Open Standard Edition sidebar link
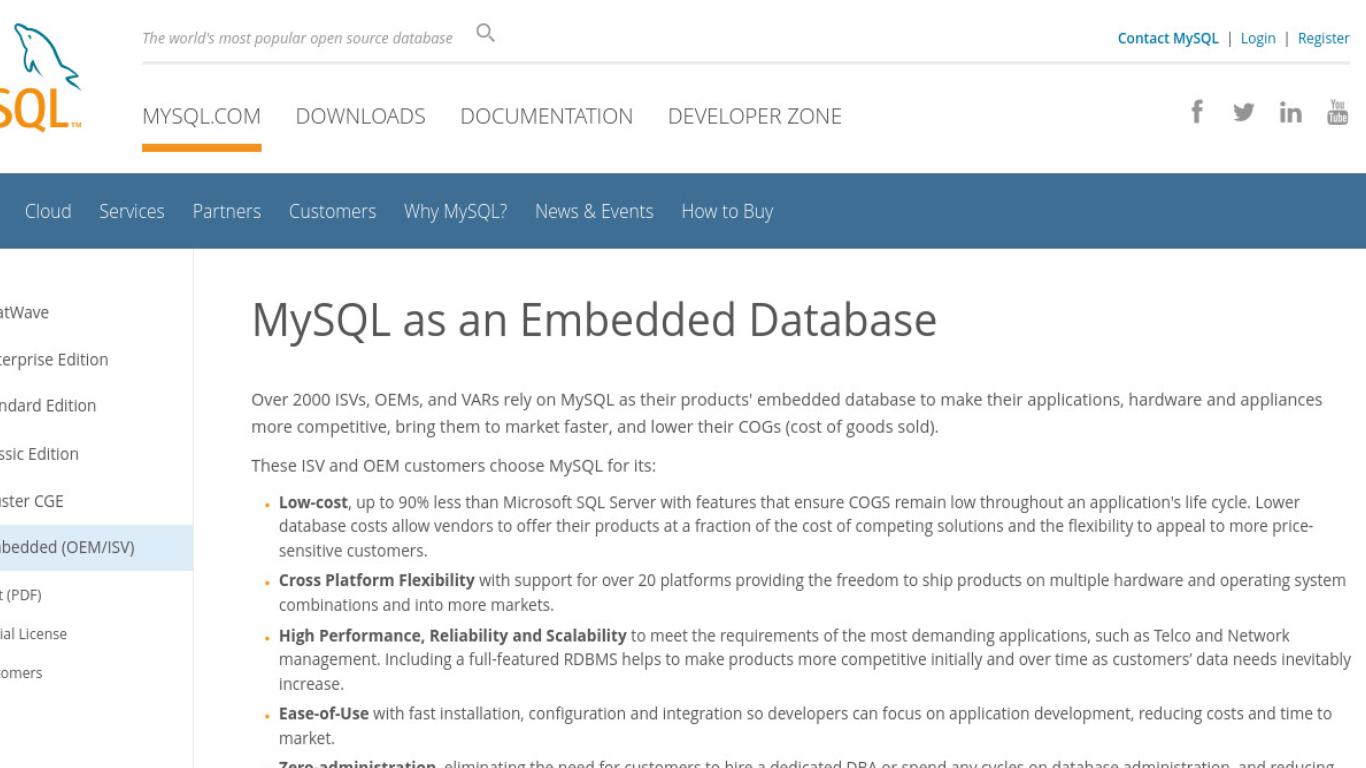The width and height of the screenshot is (1366, 768). (x=48, y=405)
